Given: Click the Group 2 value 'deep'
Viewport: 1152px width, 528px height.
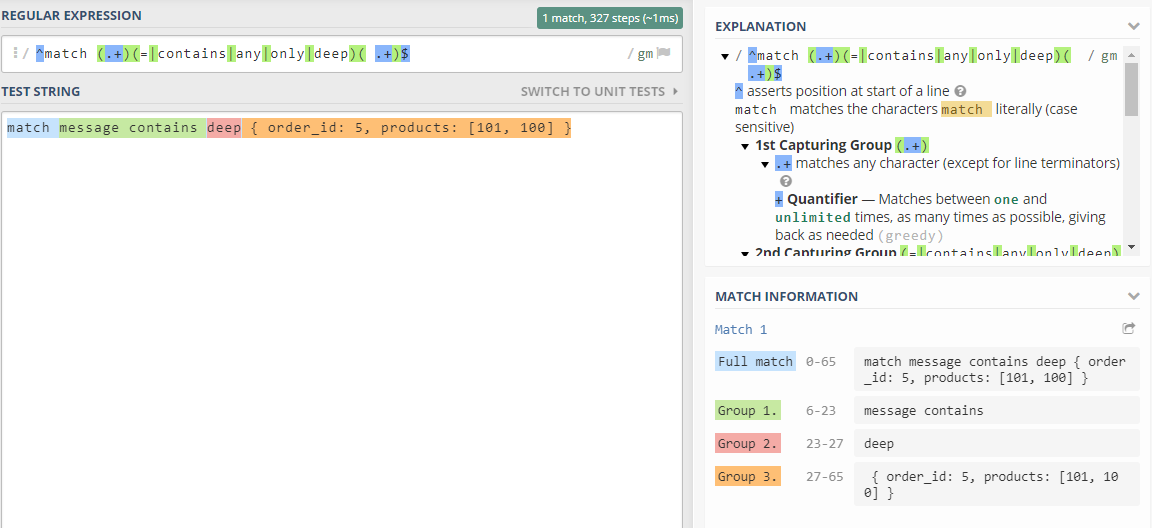Looking at the screenshot, I should tap(997, 444).
